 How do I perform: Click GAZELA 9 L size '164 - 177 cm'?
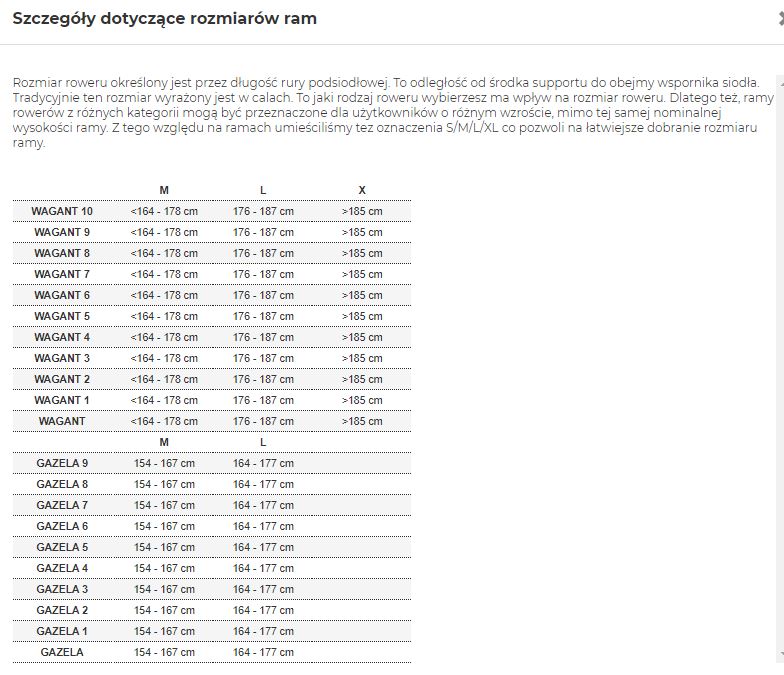263,464
